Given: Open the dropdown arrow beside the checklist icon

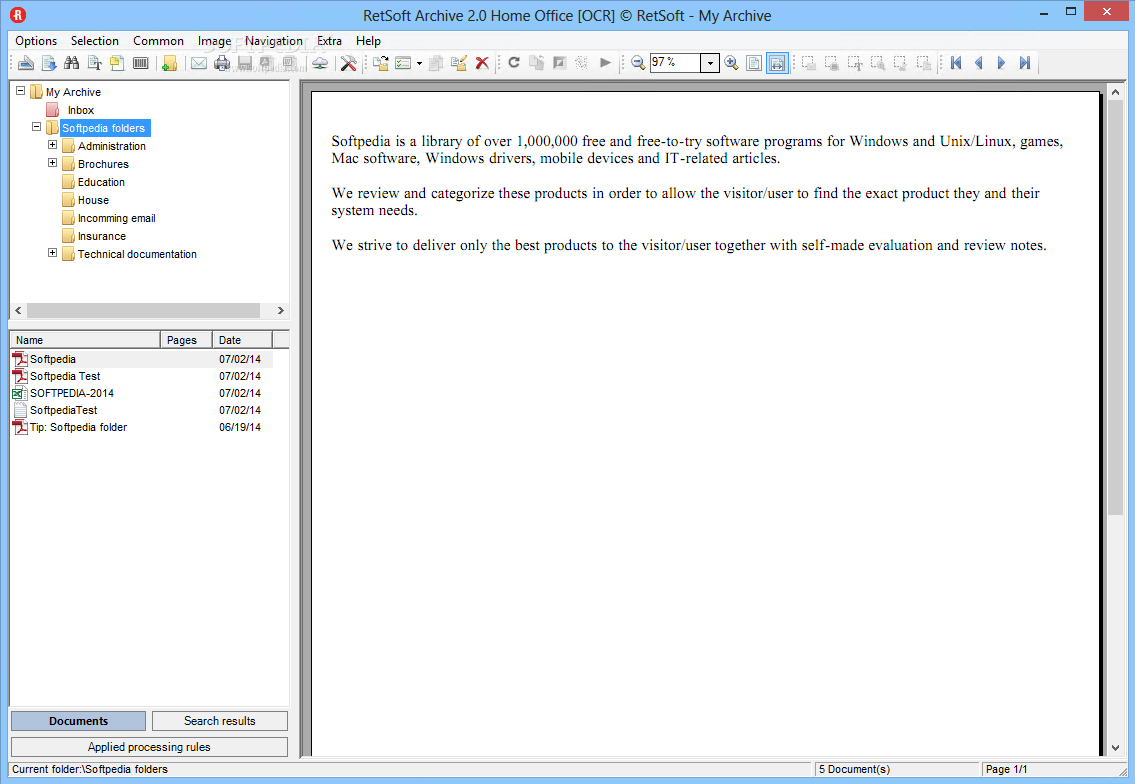Looking at the screenshot, I should [x=419, y=63].
